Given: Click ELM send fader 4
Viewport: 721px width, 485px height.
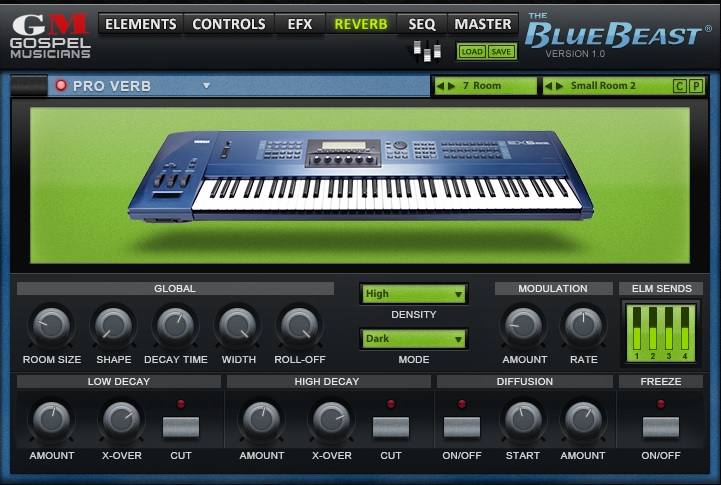Looking at the screenshot, I should pyautogui.click(x=685, y=329).
